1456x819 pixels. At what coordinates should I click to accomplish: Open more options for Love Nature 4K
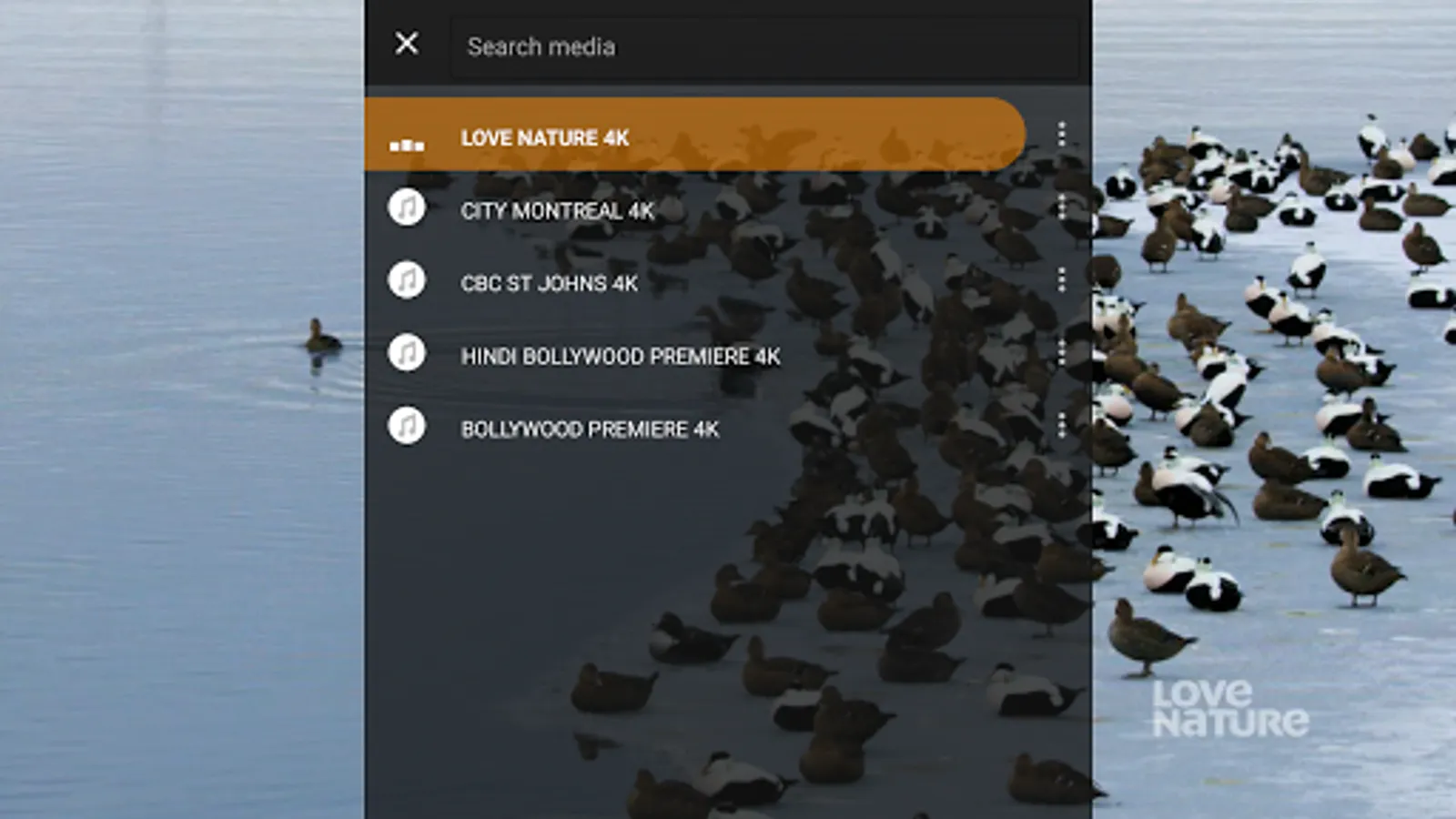[1061, 135]
